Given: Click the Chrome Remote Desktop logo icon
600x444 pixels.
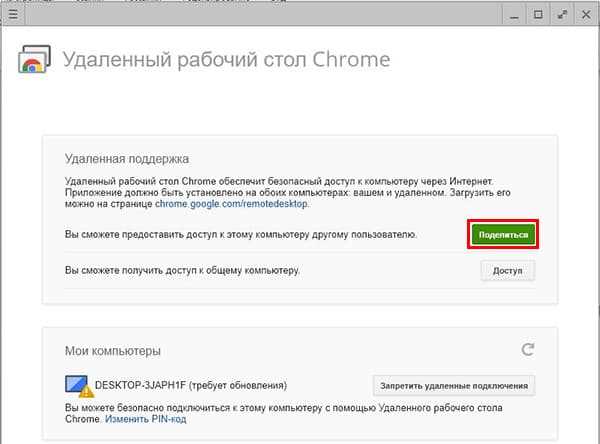Looking at the screenshot, I should 34,59.
